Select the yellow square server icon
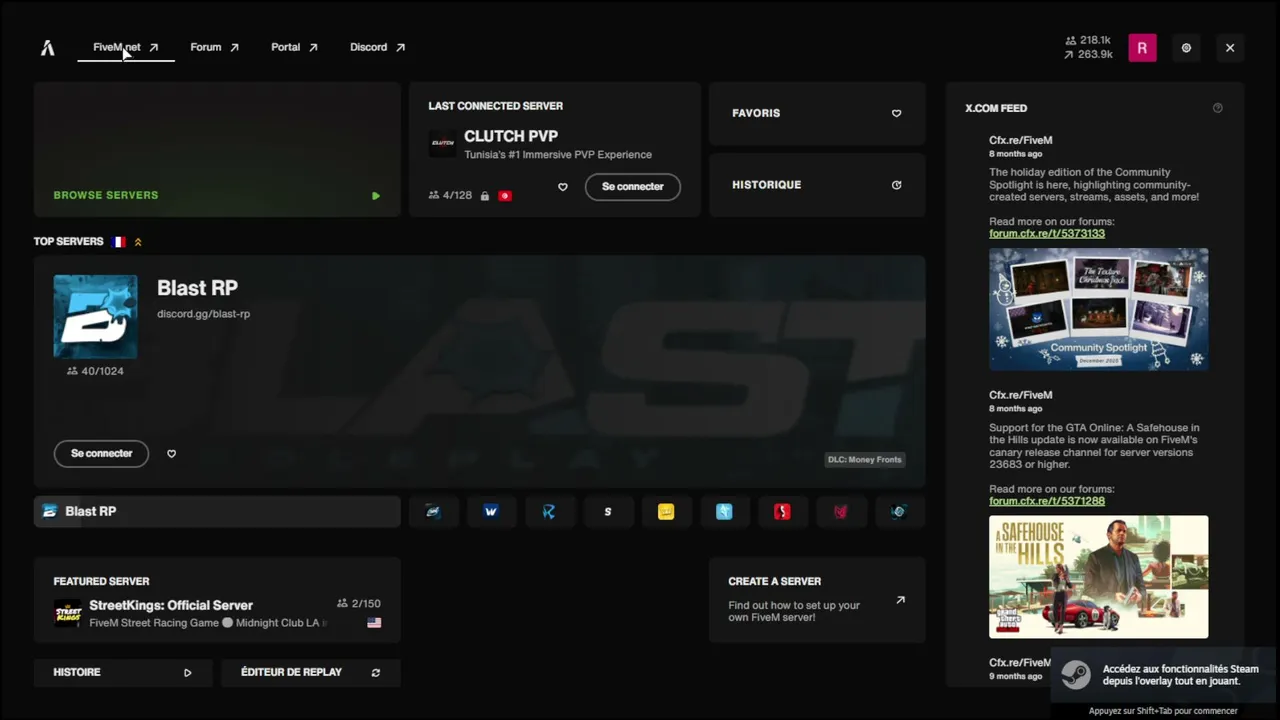Viewport: 1280px width, 720px height. coord(666,511)
